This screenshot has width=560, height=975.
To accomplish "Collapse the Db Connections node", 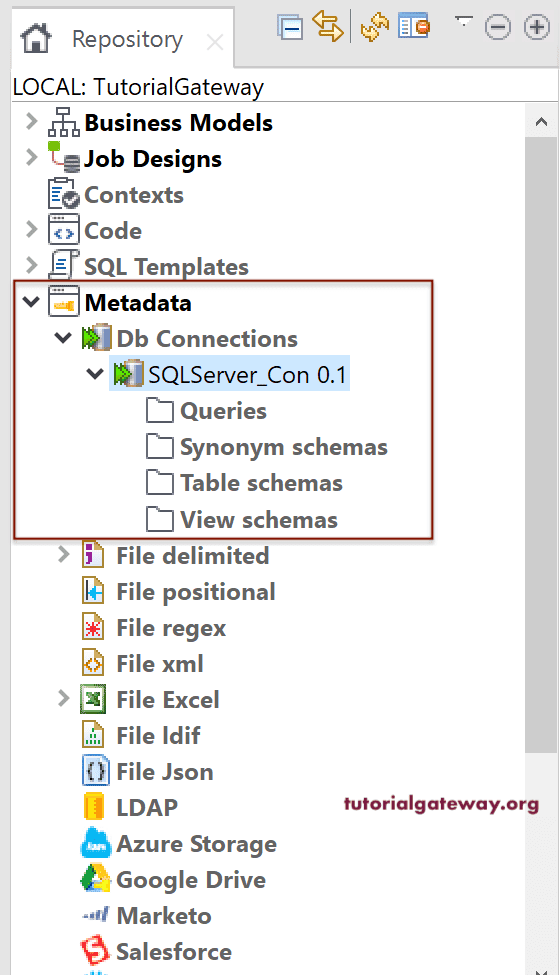I will pos(63,338).
